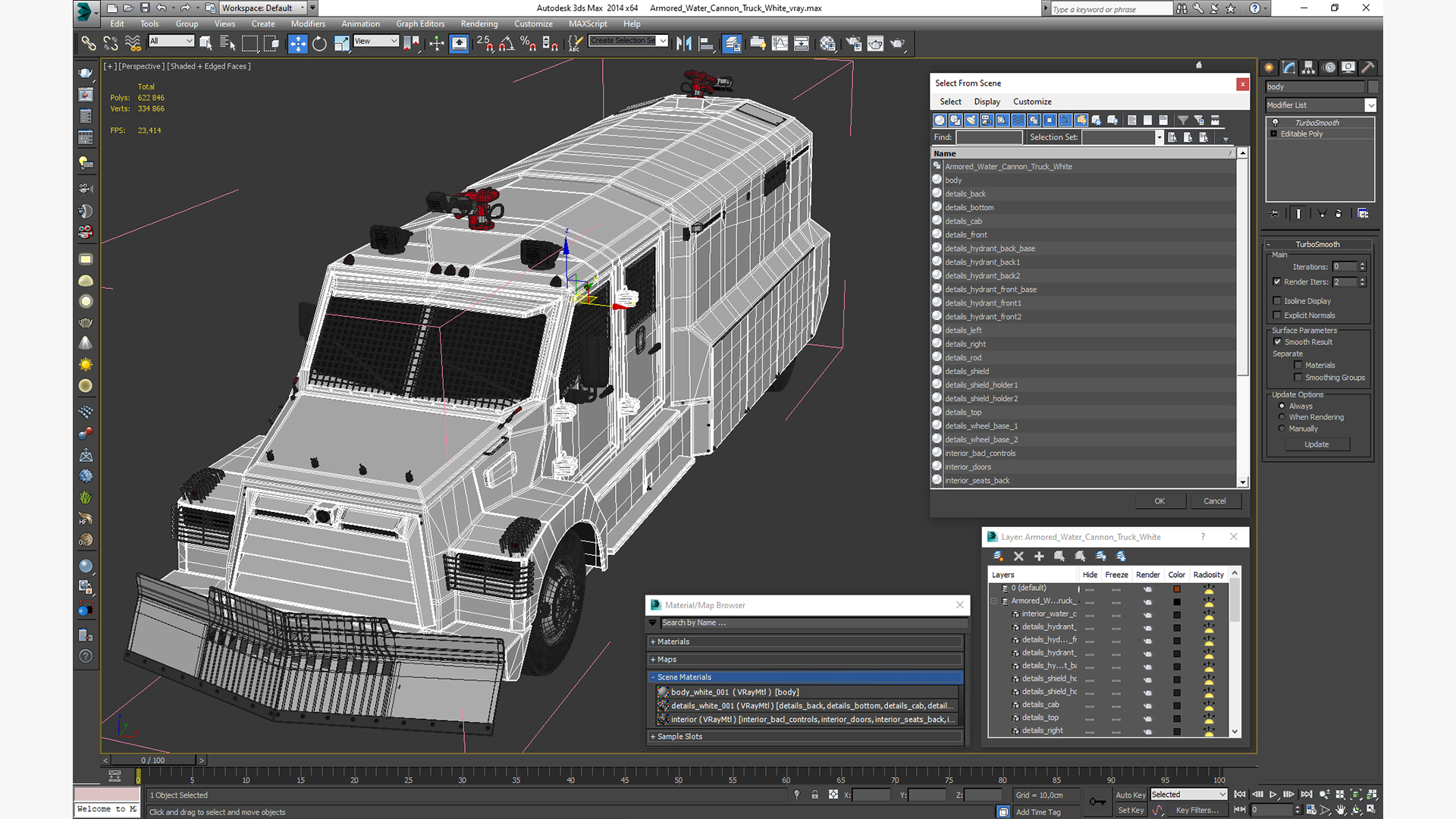The height and width of the screenshot is (819, 1456).
Task: Switch to the Hierarchy command panel tab
Action: (x=1308, y=67)
